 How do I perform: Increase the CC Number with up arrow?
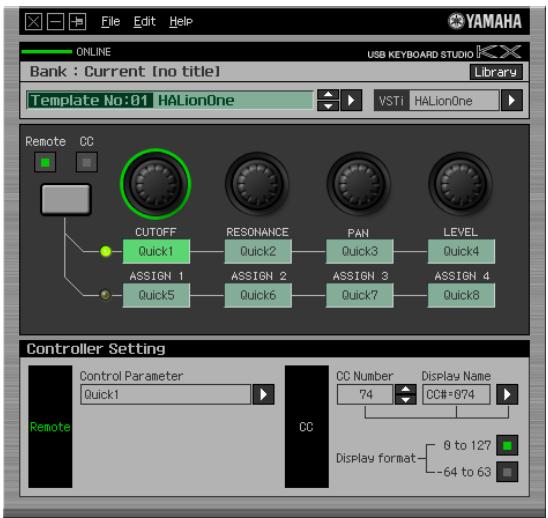[405, 389]
